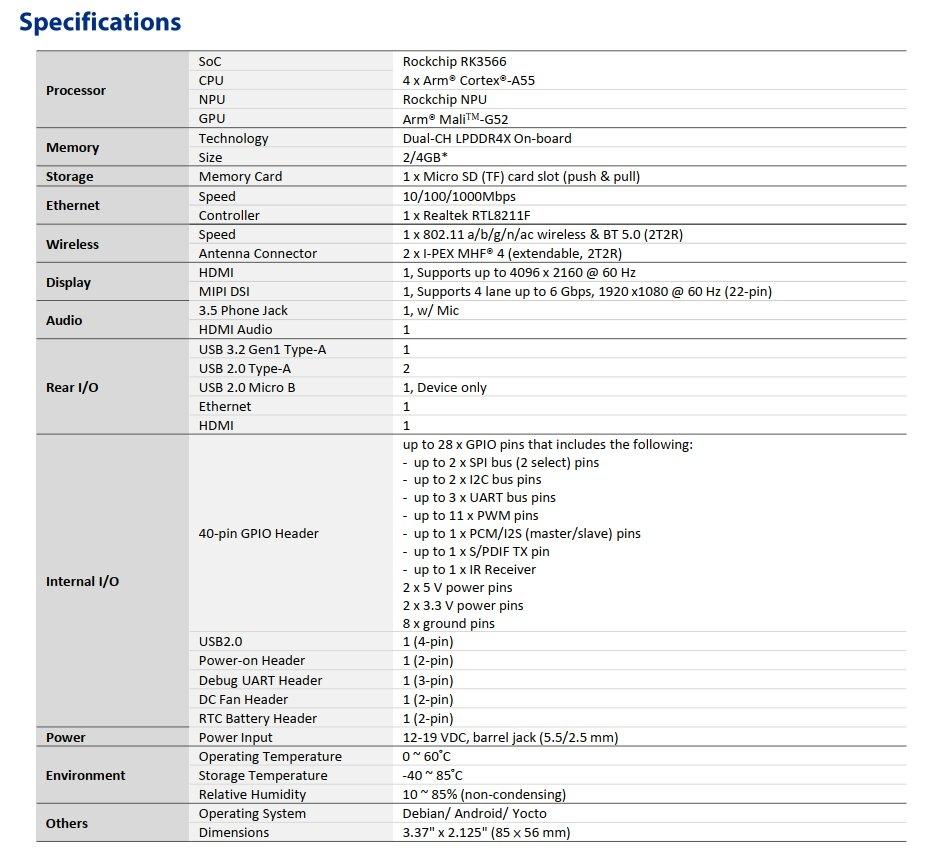The image size is (937, 862).
Task: Select the USB 3.2 Gen1 Type-A label
Action: [x=262, y=350]
